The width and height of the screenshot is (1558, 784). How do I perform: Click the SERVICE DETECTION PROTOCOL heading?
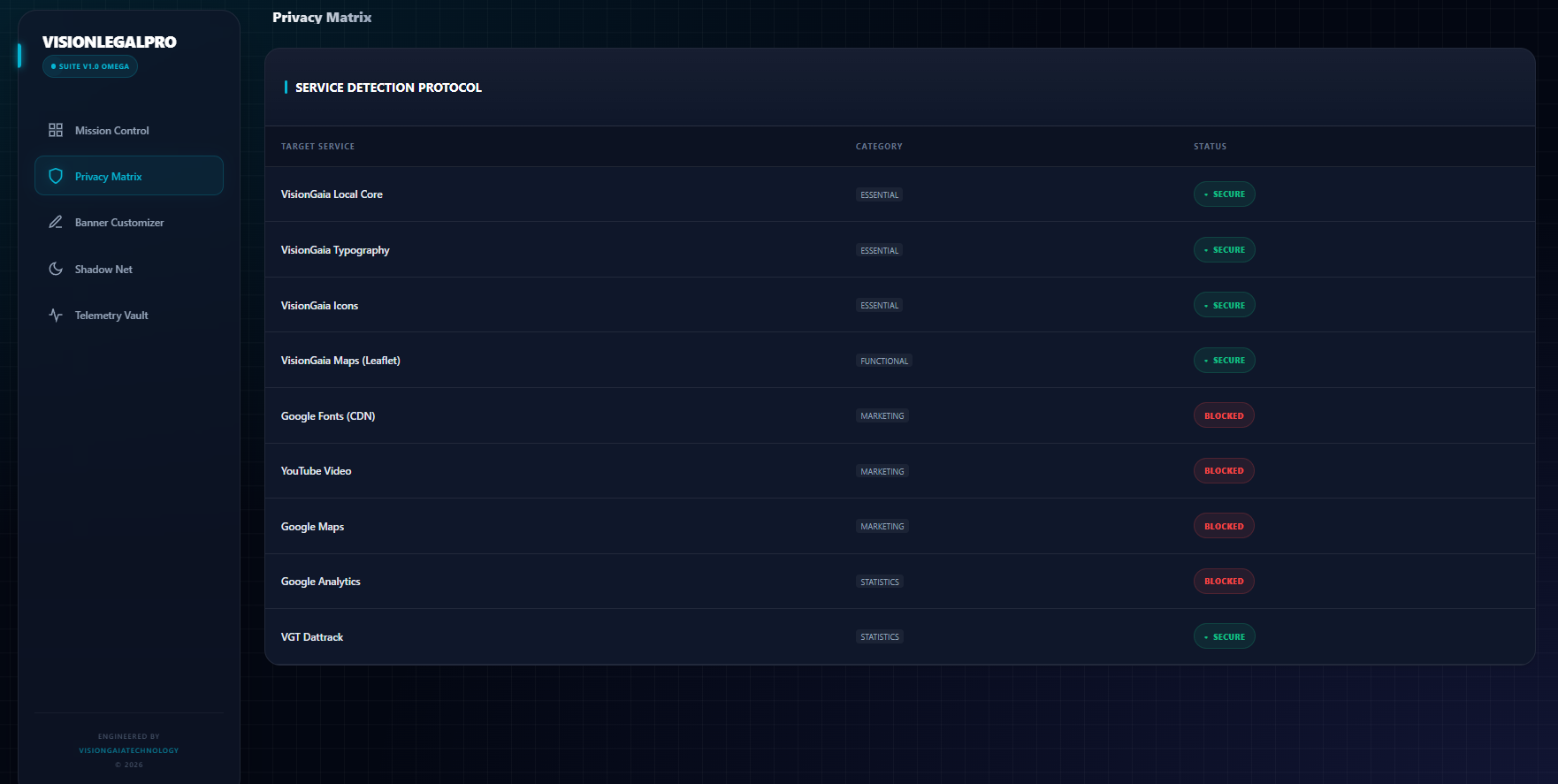tap(388, 88)
